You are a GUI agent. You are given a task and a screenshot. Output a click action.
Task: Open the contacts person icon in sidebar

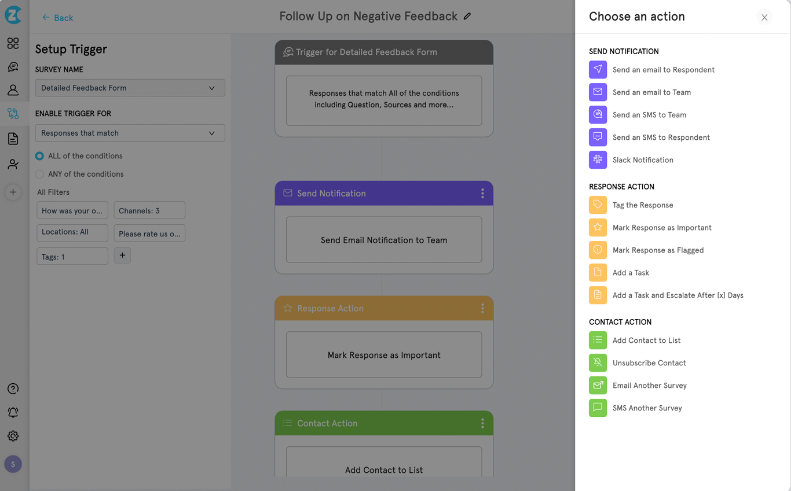point(13,90)
